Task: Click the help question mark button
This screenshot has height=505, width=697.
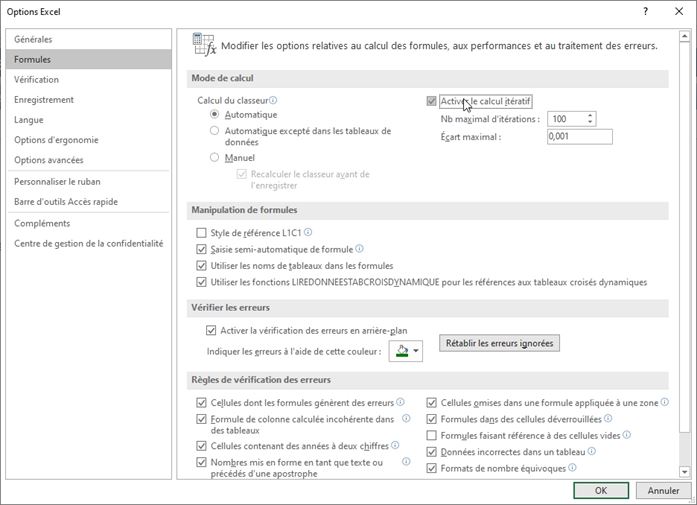Action: pos(645,12)
